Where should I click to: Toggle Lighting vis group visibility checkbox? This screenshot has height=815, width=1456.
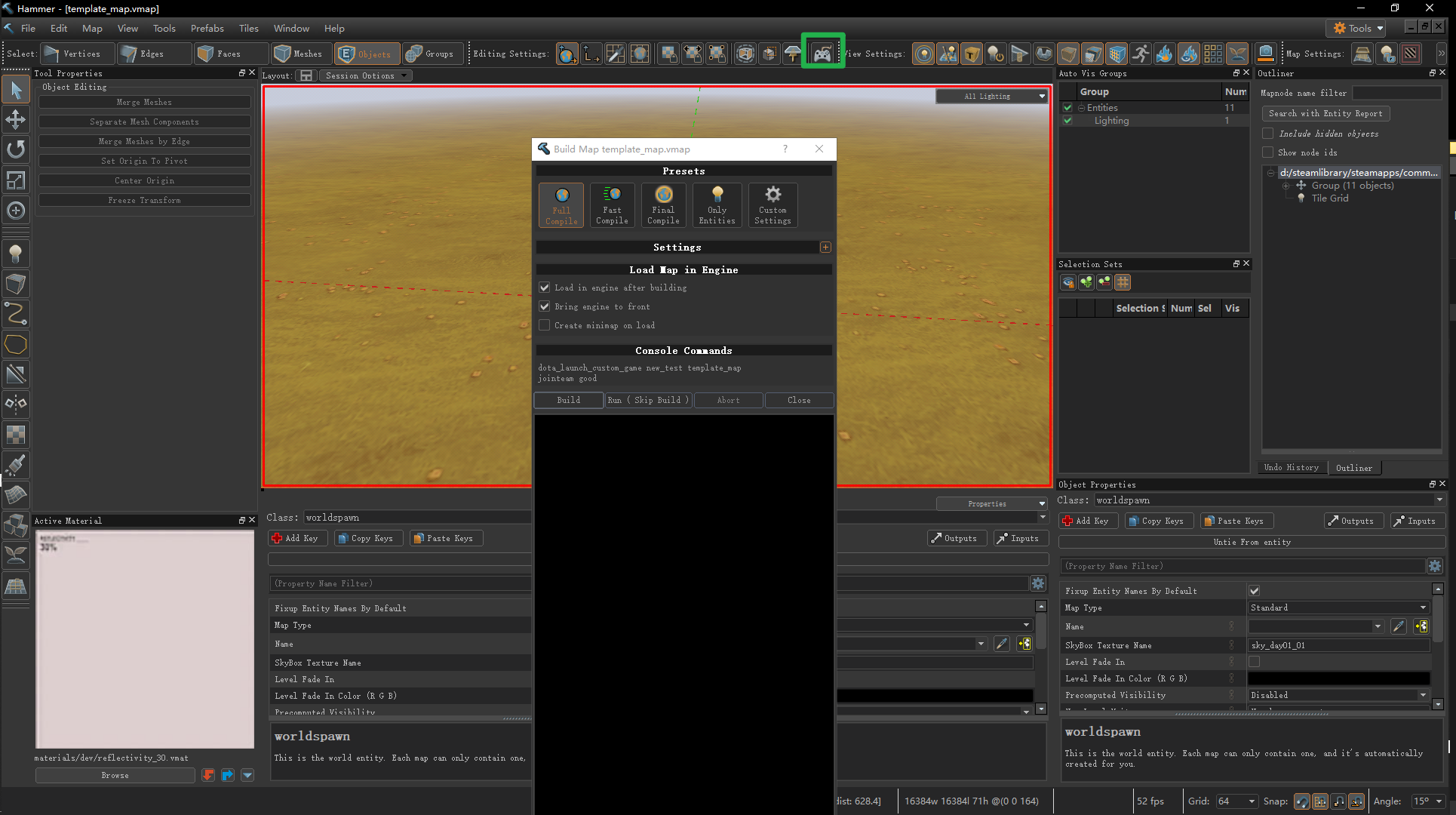pos(1067,121)
